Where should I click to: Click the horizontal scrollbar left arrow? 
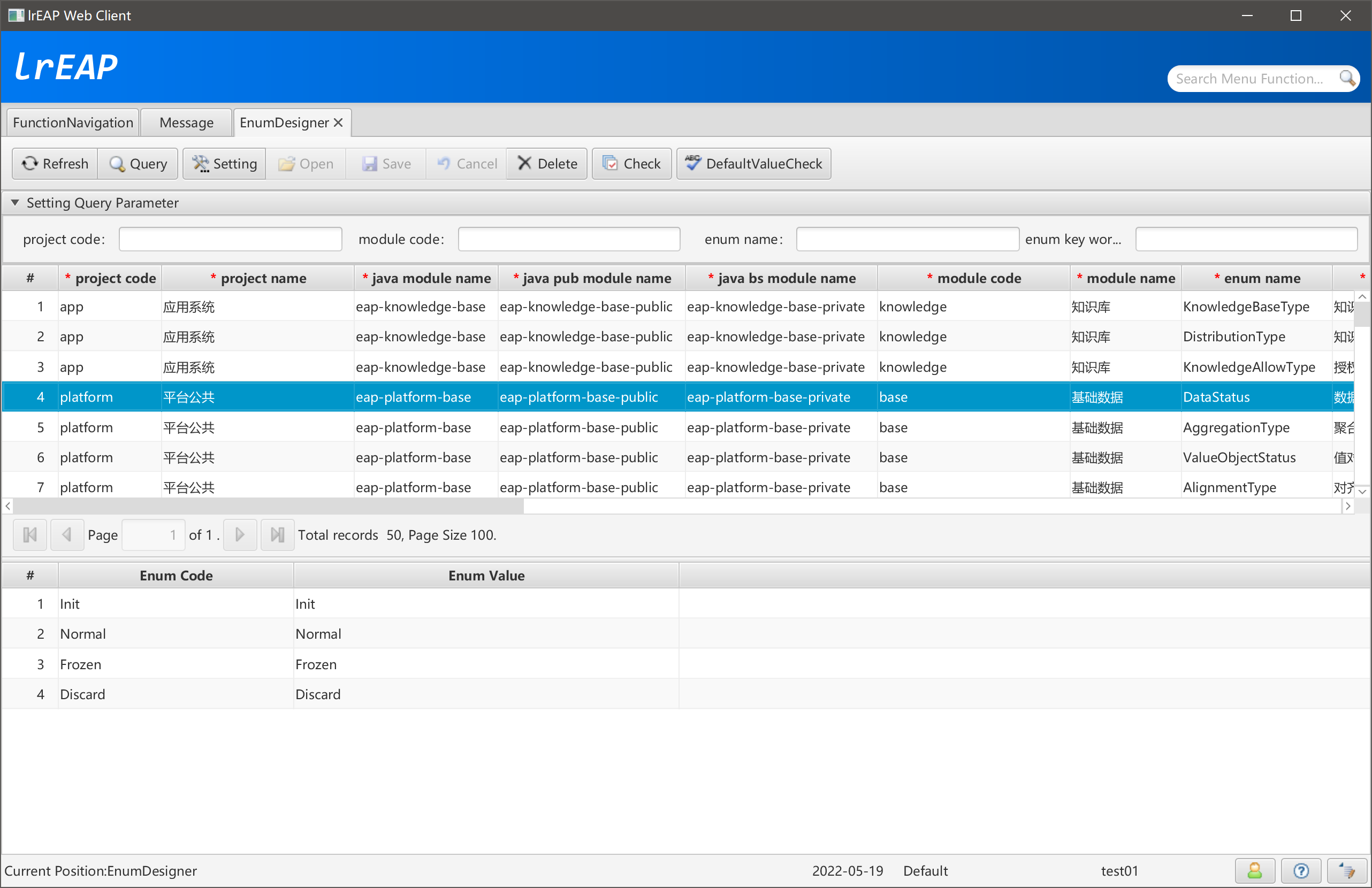coord(7,506)
